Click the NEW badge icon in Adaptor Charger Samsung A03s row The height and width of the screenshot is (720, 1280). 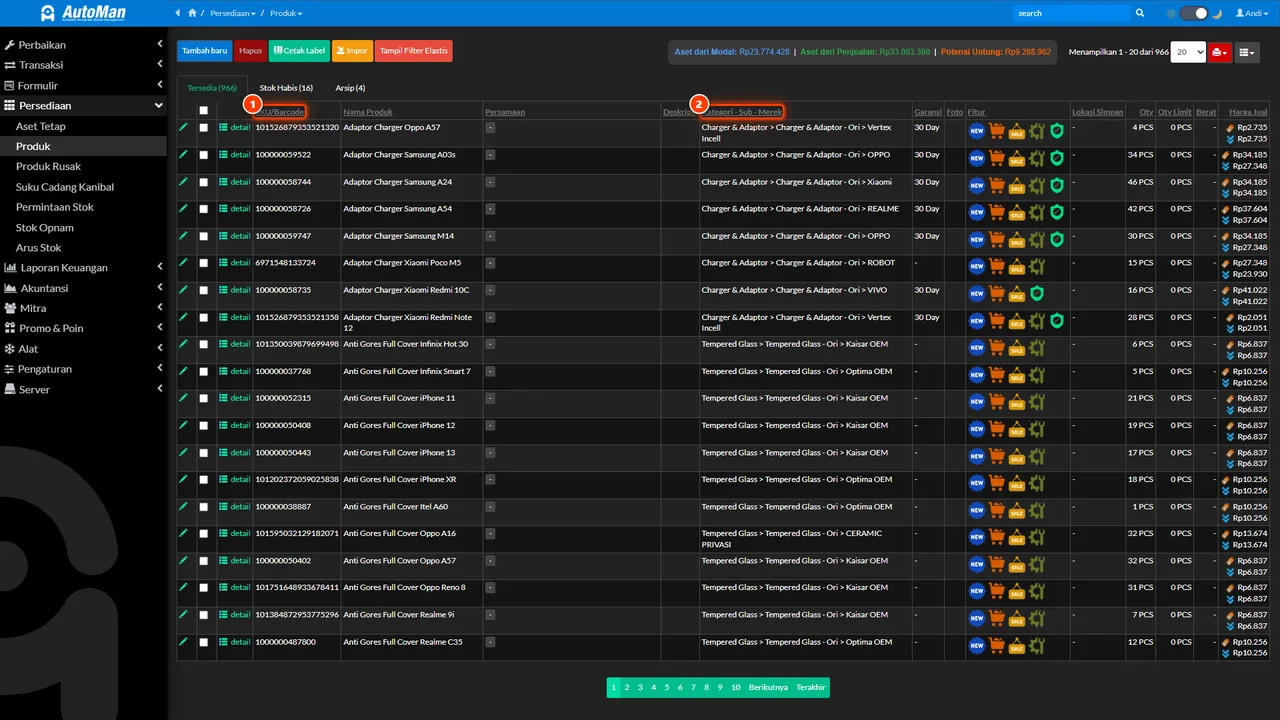[x=977, y=158]
